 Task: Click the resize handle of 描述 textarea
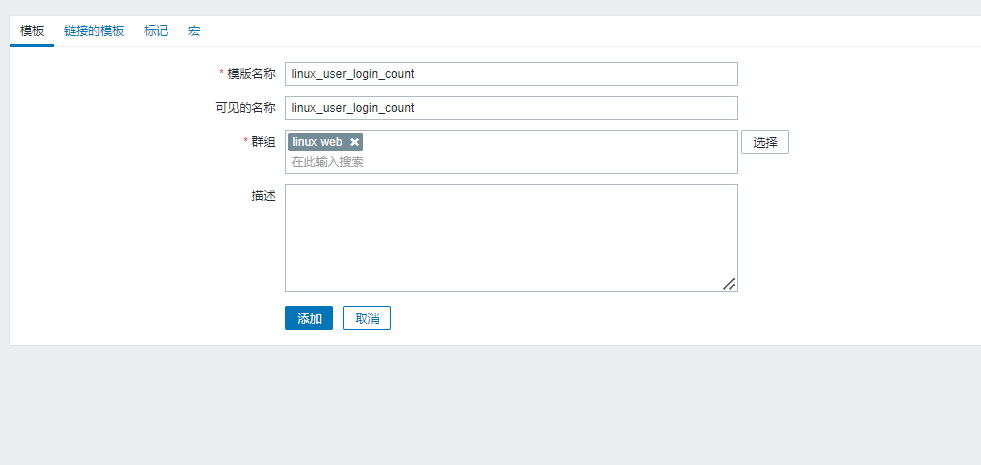click(x=729, y=284)
